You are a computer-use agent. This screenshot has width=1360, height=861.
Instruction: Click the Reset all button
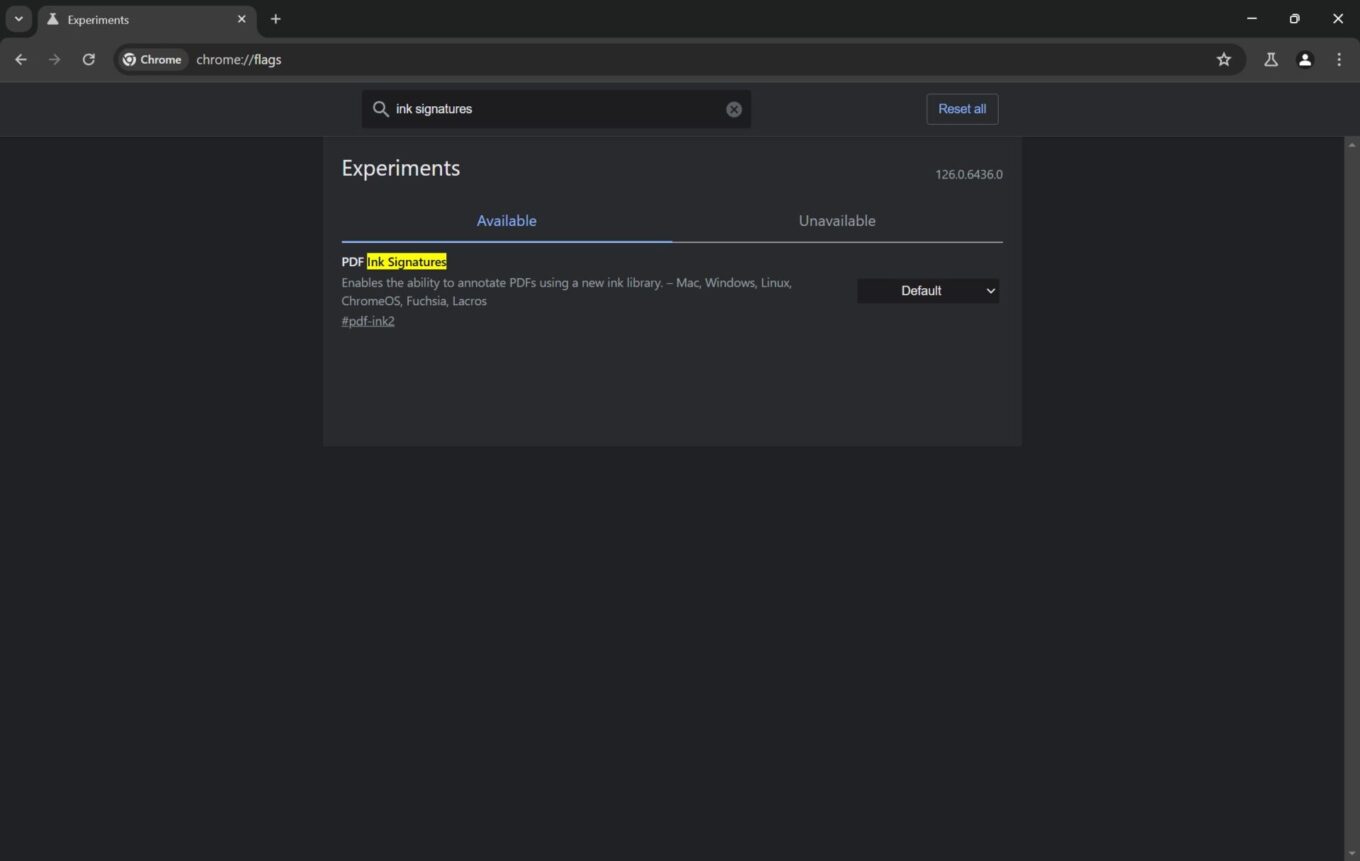(962, 109)
